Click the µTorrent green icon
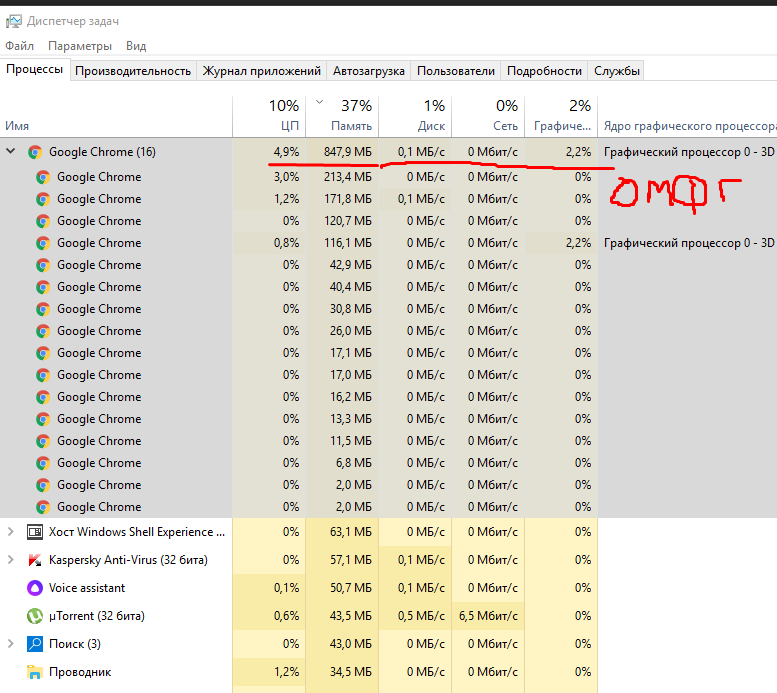Screen dimensions: 777x693 (x=35, y=616)
